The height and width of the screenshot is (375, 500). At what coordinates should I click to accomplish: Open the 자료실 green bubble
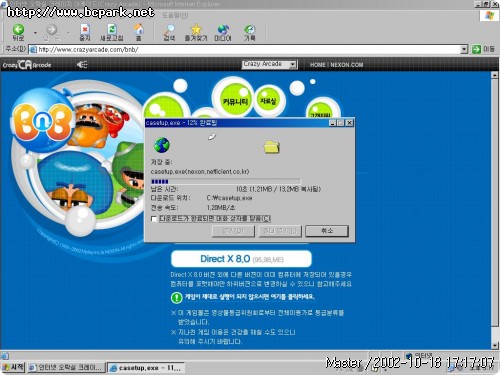[269, 100]
